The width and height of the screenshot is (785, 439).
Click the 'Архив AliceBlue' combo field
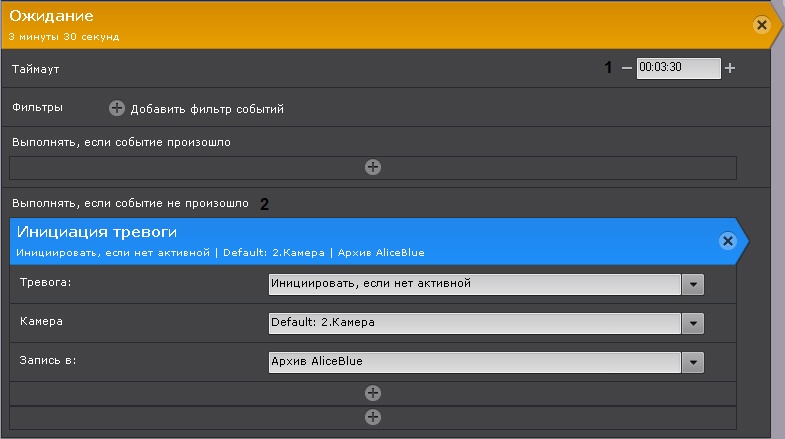point(475,362)
